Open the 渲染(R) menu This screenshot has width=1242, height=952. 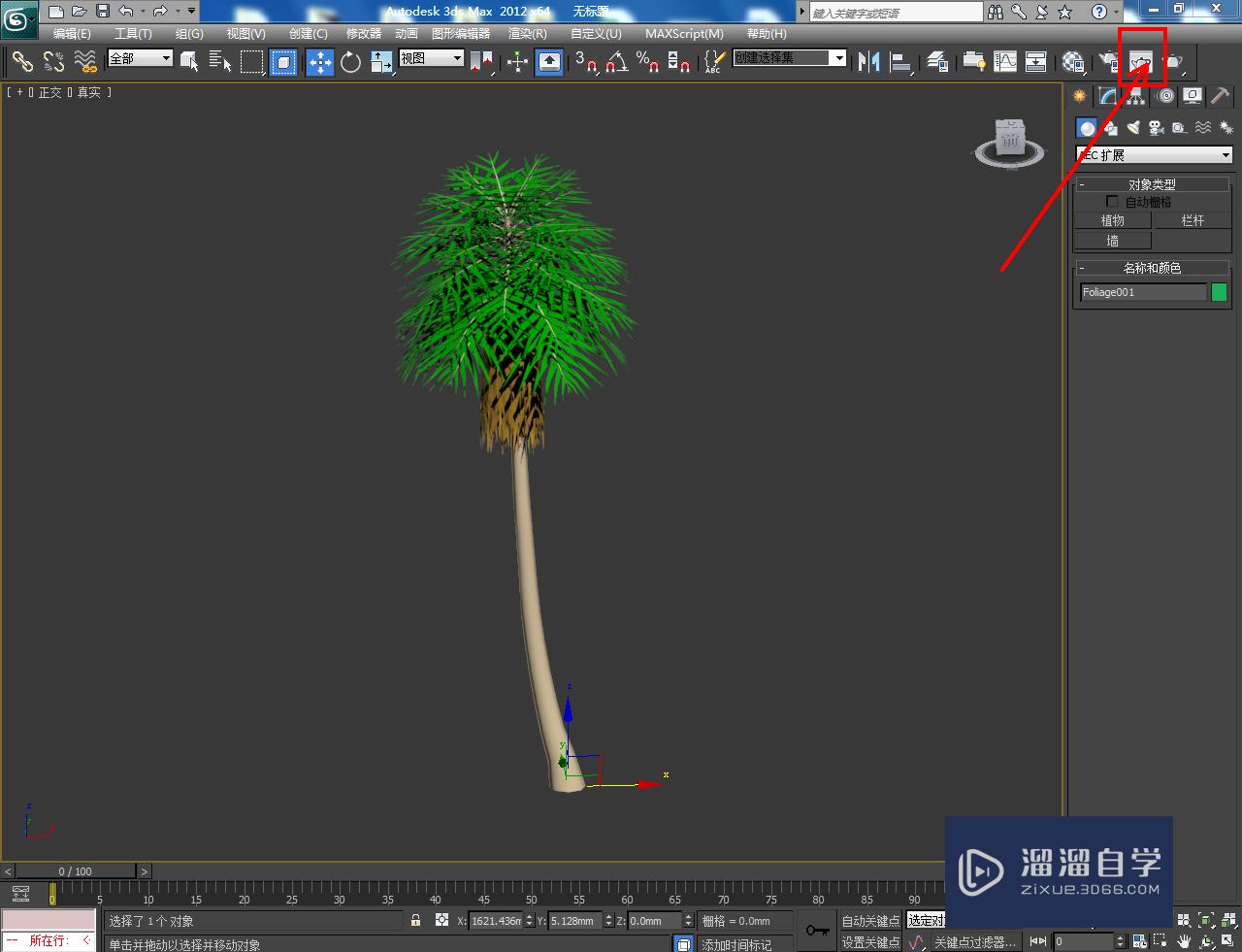click(528, 34)
